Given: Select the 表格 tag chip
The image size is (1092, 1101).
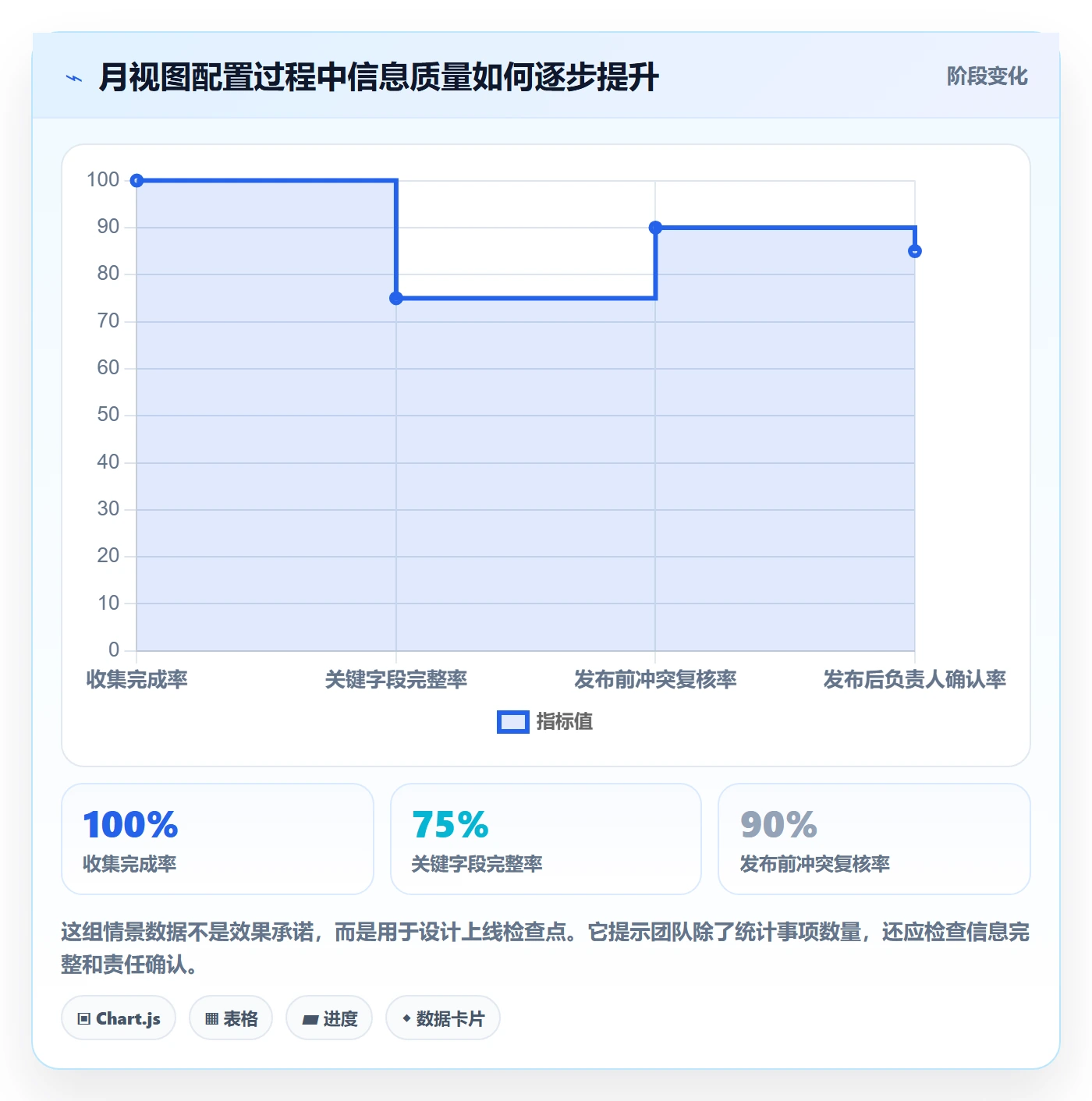Looking at the screenshot, I should coord(231,1018).
